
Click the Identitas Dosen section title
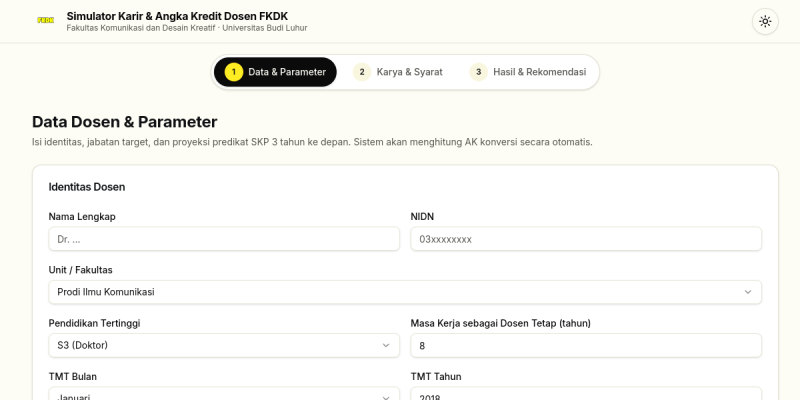pyautogui.click(x=87, y=187)
